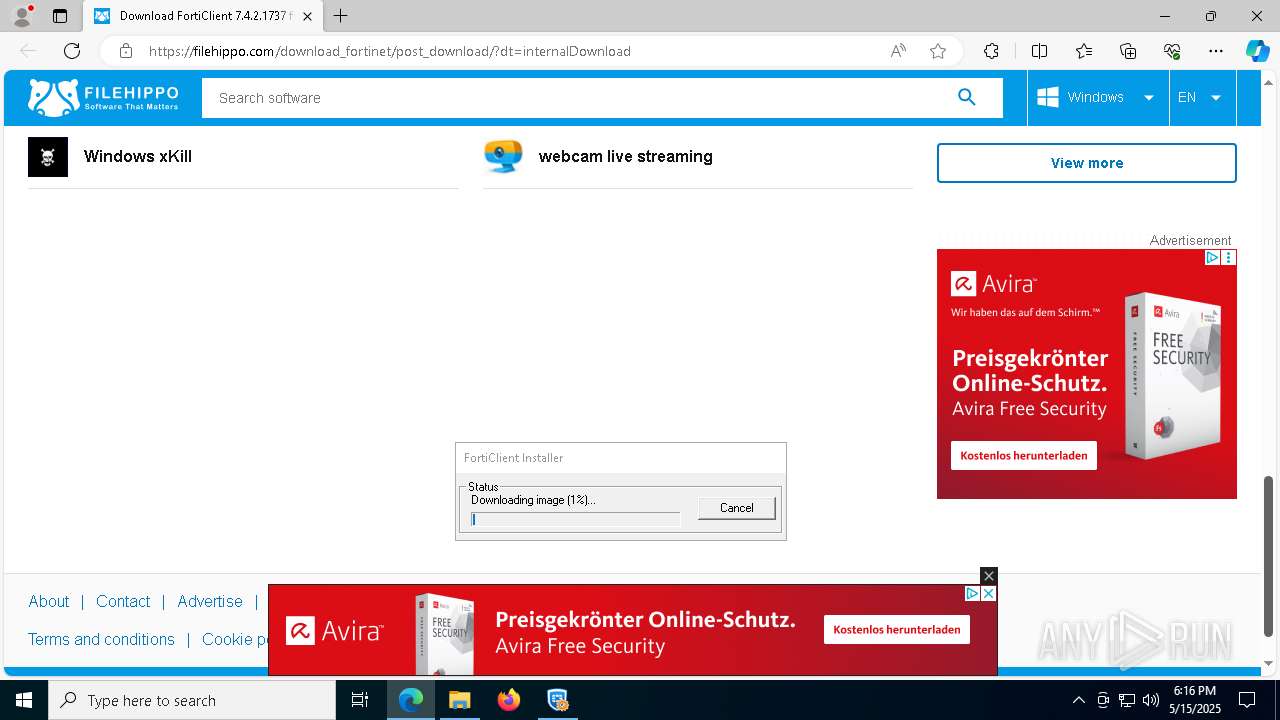Click the page vertical scrollbar thumb
This screenshot has width=1280, height=720.
coord(1269,556)
